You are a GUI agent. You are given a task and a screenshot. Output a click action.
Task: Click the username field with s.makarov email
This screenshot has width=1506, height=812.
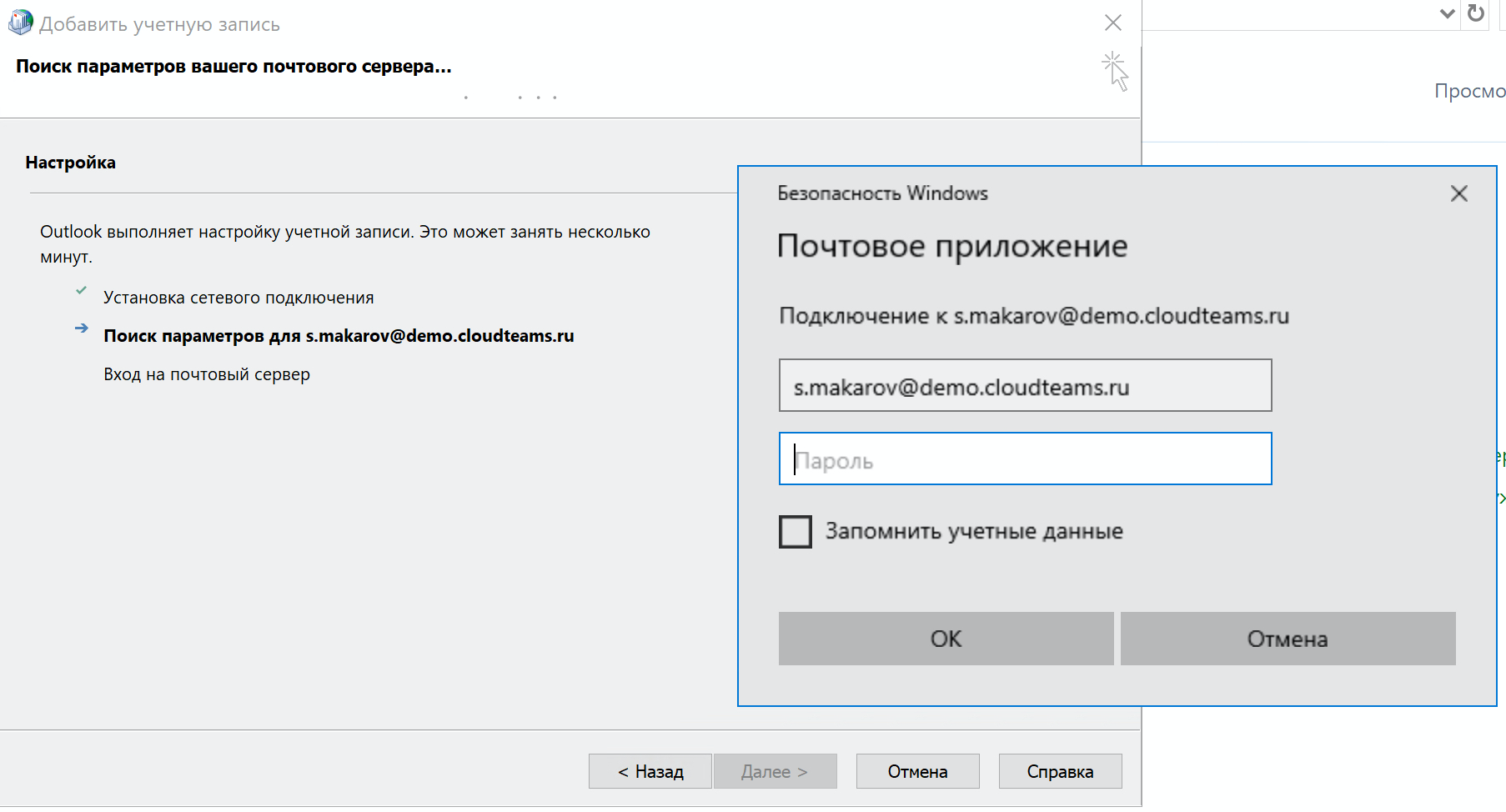[x=1025, y=386]
